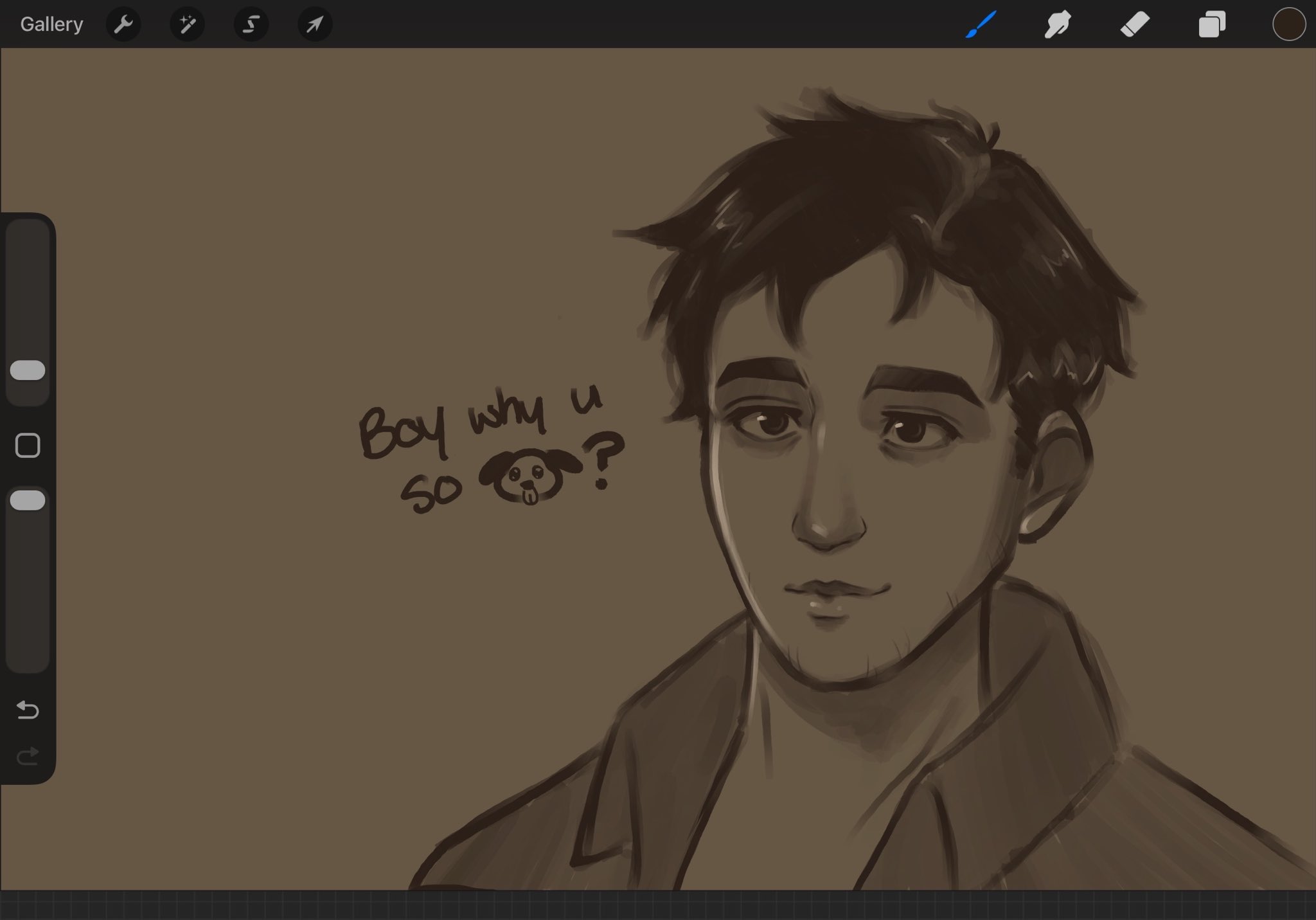Screen dimensions: 1316x920
Task: Click the brush size slider handle
Action: (x=28, y=370)
